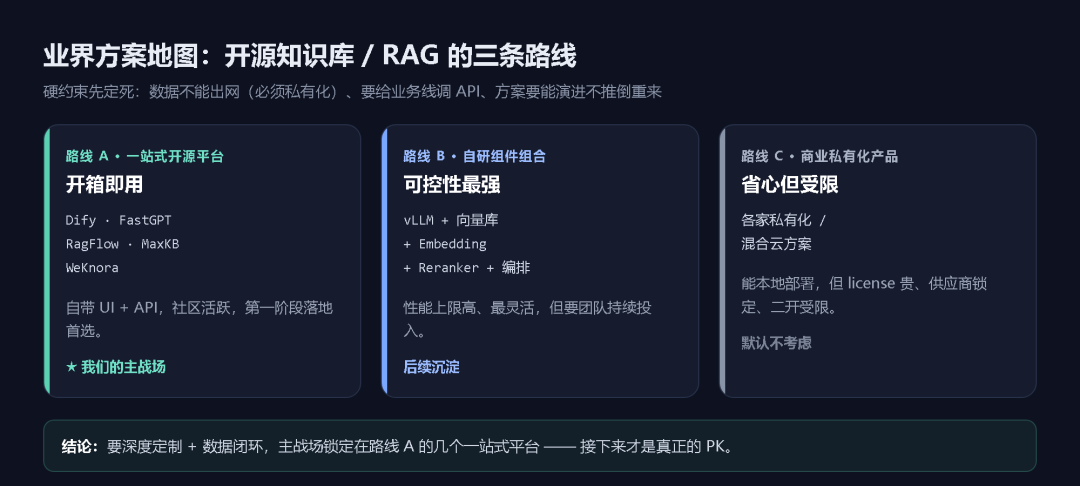This screenshot has width=1080, height=486.
Task: Click the slide title about RAG 的三条路线
Action: coord(309,56)
